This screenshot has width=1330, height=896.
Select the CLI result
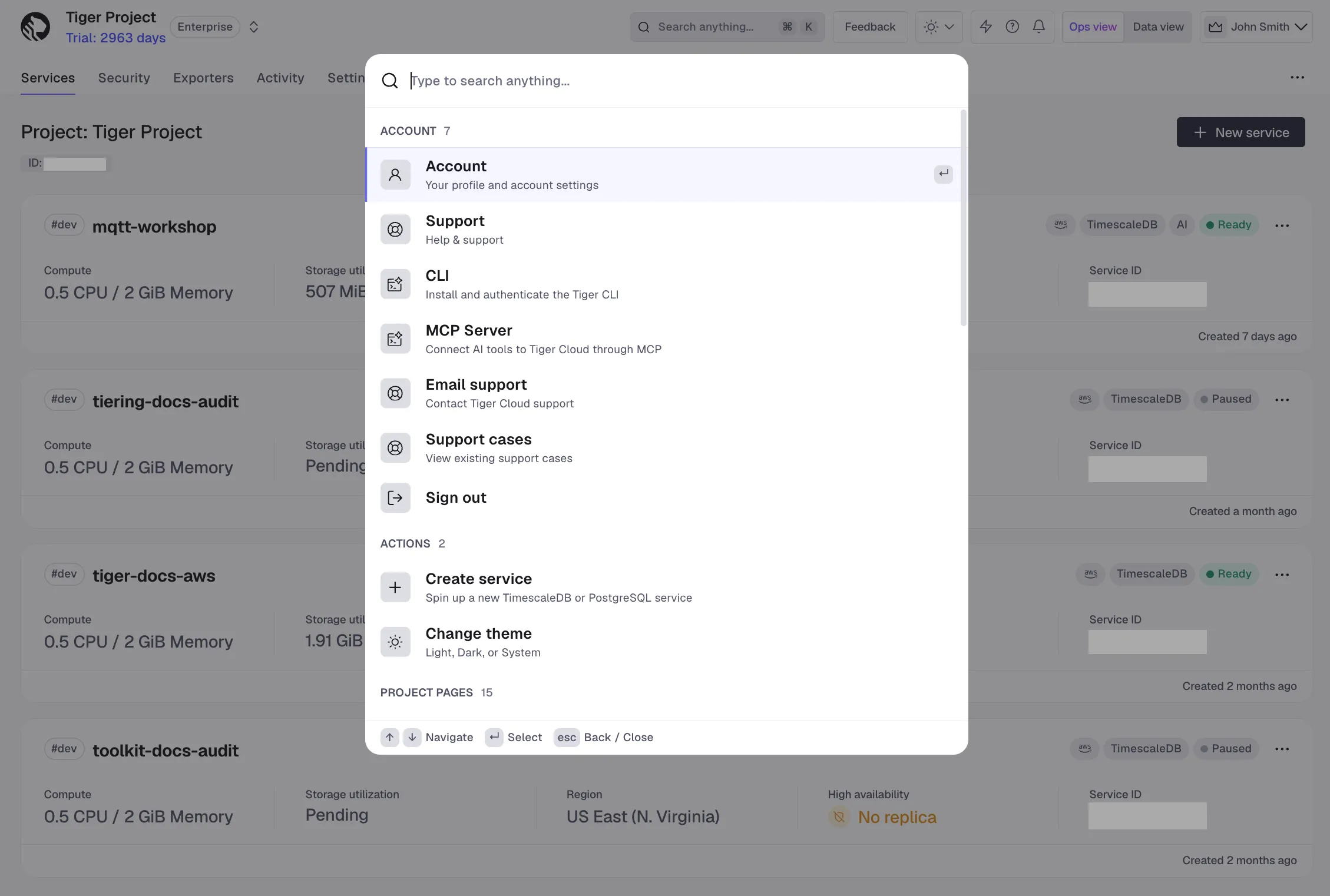point(663,284)
